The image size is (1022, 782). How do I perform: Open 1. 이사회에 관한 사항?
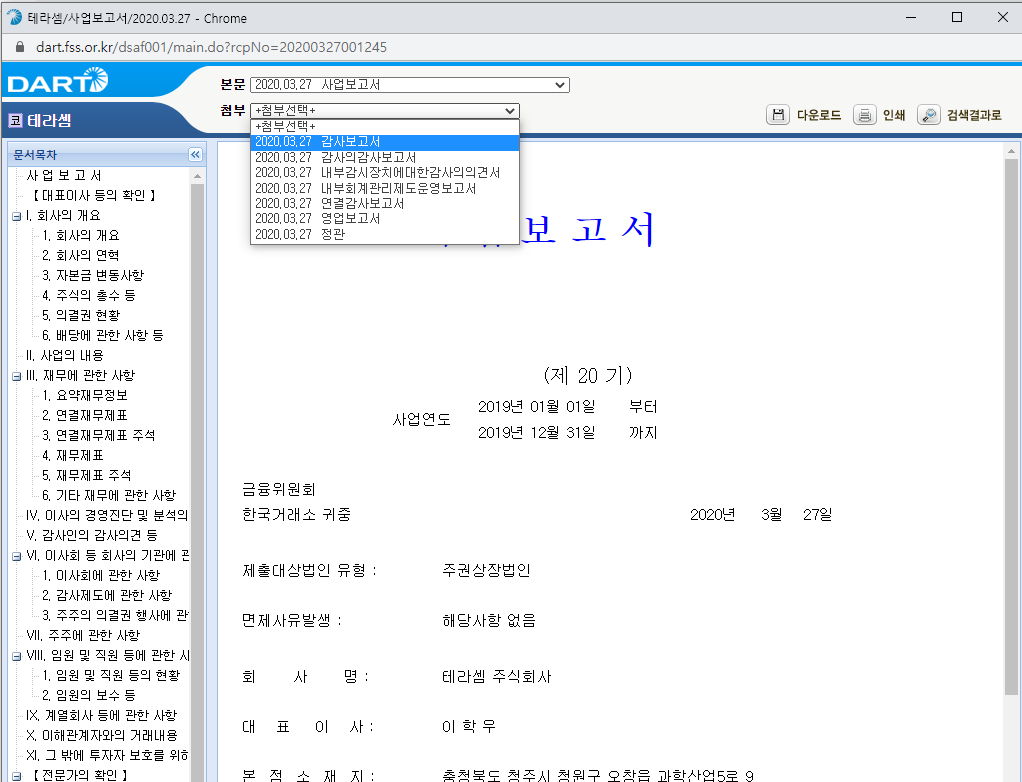(x=101, y=575)
